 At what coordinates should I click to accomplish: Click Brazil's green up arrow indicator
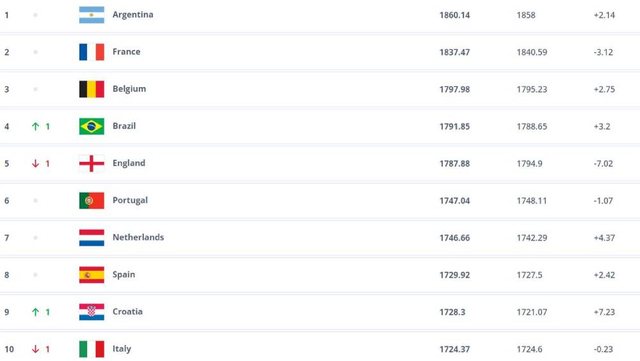point(36,127)
